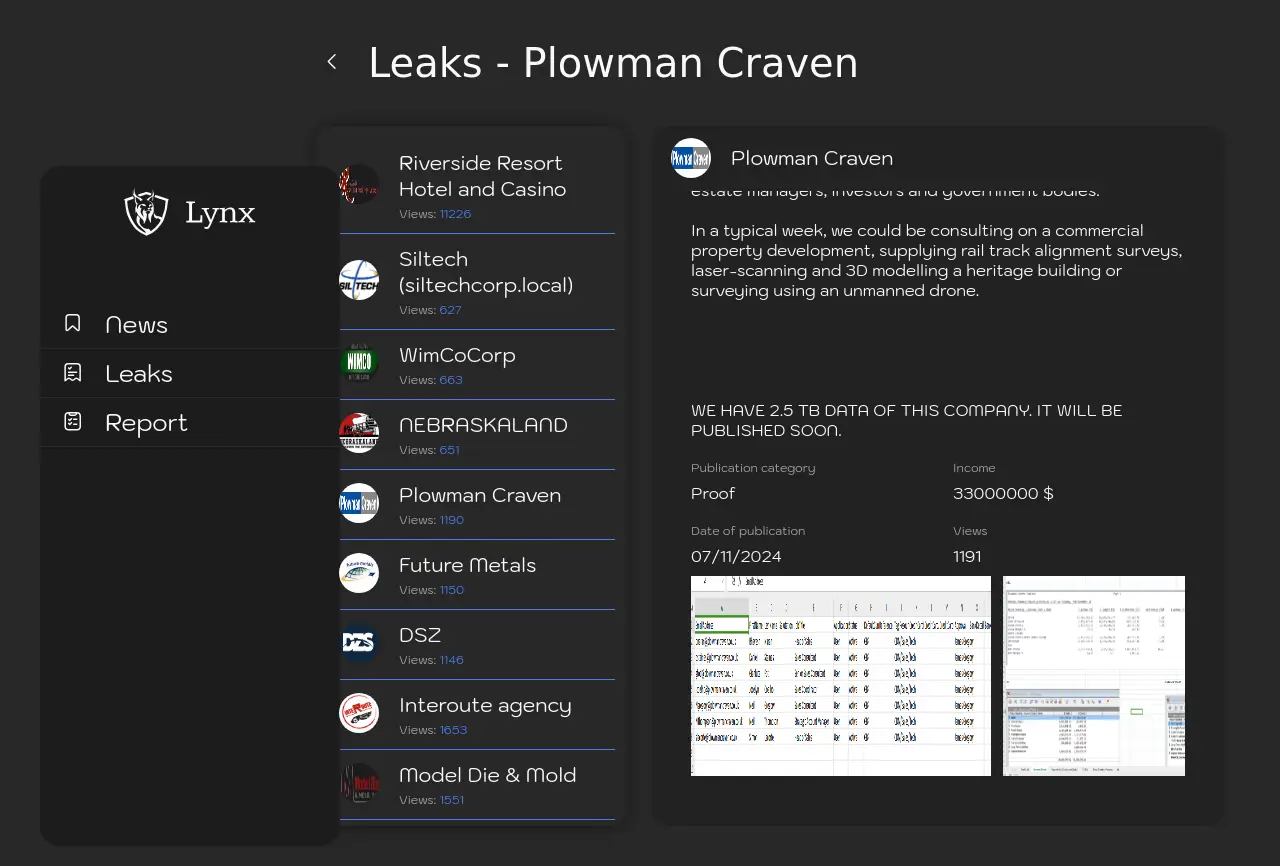Click the Lynx shield logo
The height and width of the screenshot is (866, 1280).
(x=146, y=212)
